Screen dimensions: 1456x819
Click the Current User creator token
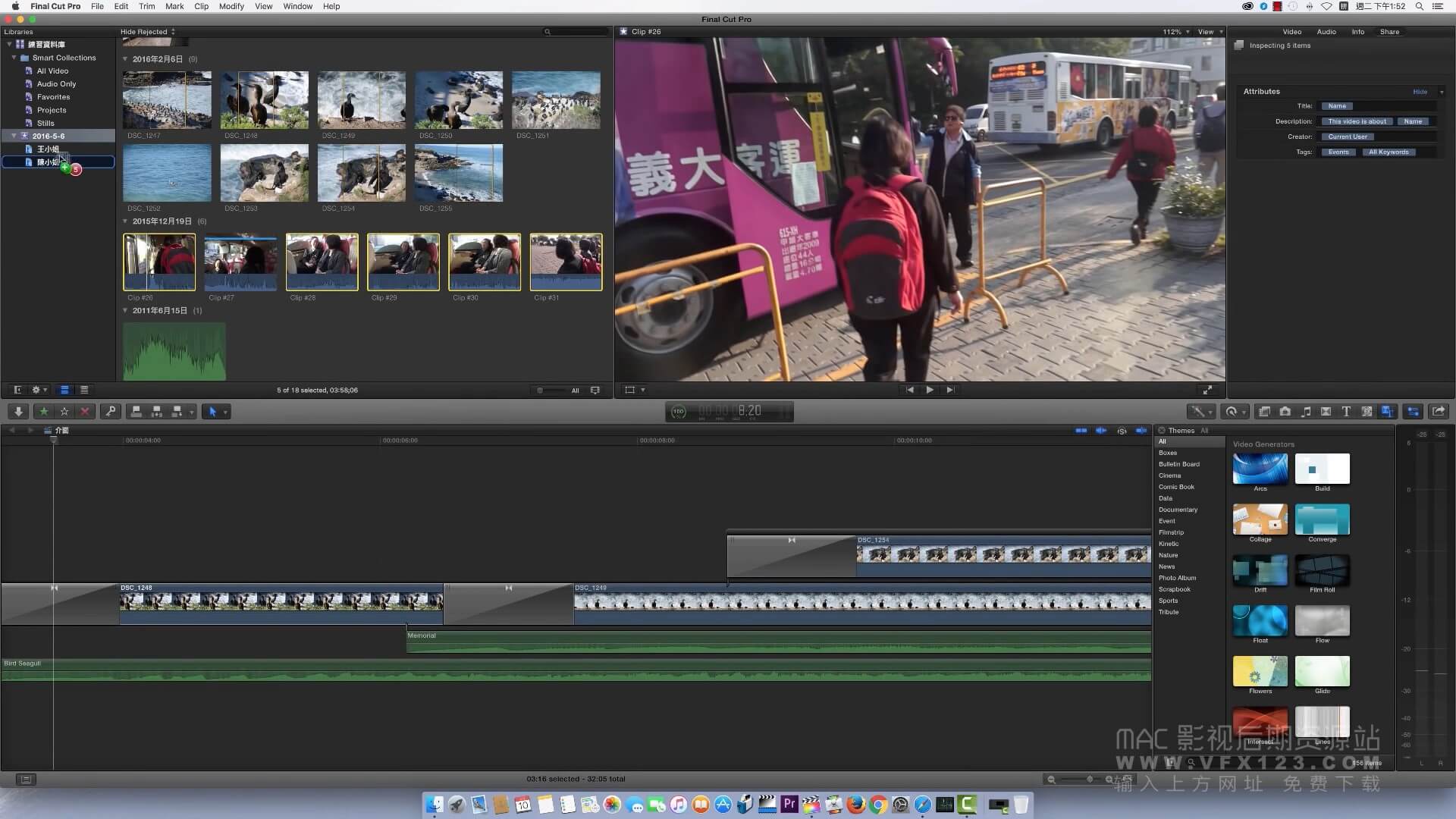pyautogui.click(x=1348, y=137)
